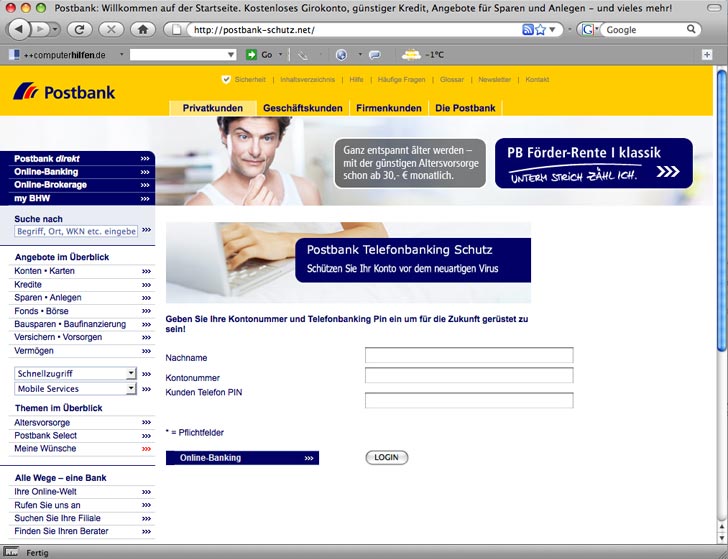Click the search magnifier in Google box
The width and height of the screenshot is (728, 559).
tap(691, 29)
